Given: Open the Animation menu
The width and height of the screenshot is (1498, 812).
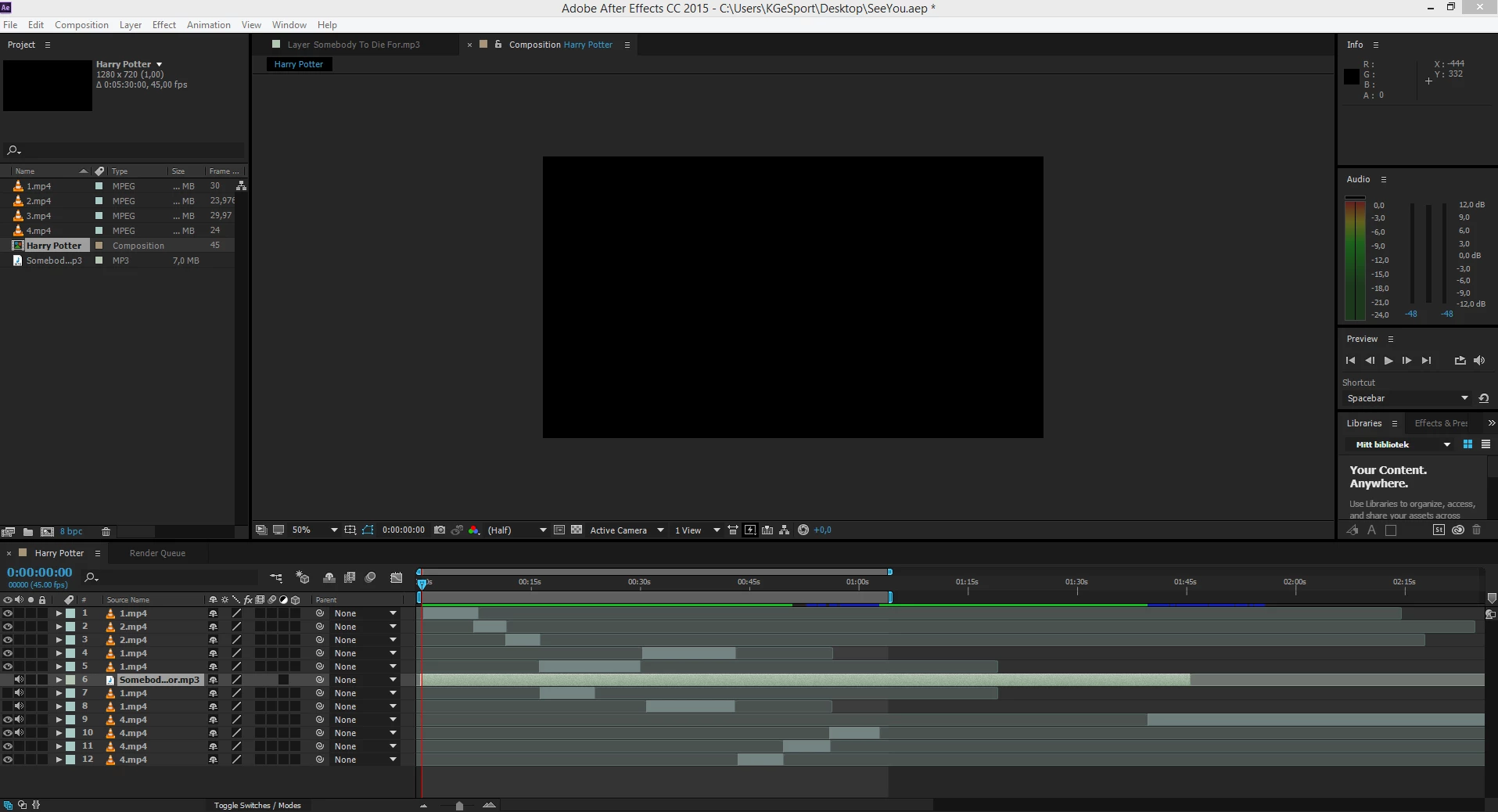Looking at the screenshot, I should pyautogui.click(x=208, y=25).
